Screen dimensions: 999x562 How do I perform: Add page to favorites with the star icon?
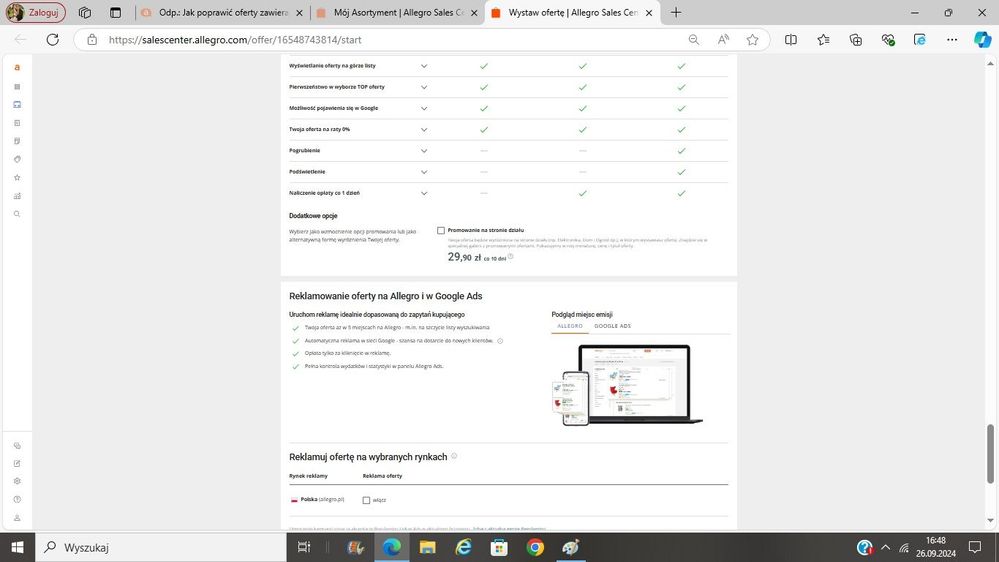(752, 40)
